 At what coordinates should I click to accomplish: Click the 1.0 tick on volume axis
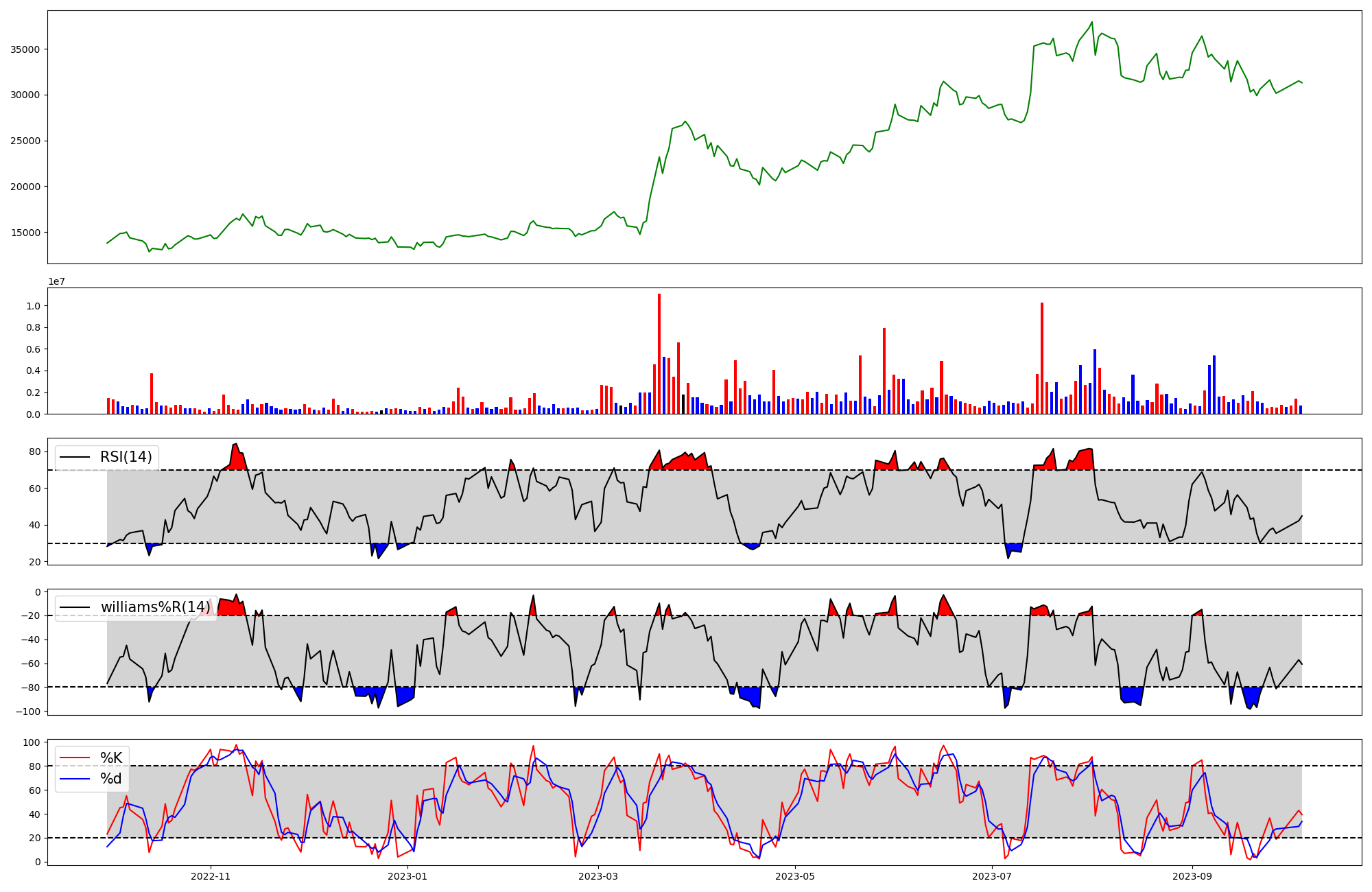[x=33, y=306]
